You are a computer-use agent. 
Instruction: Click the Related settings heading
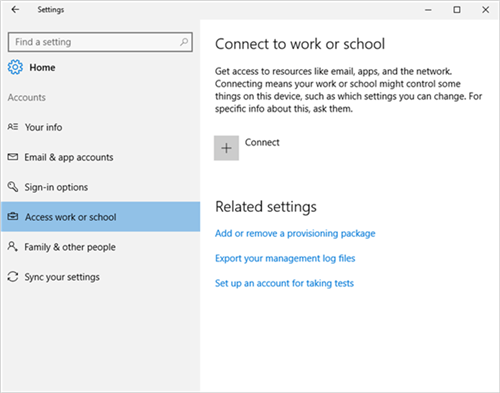click(x=266, y=207)
